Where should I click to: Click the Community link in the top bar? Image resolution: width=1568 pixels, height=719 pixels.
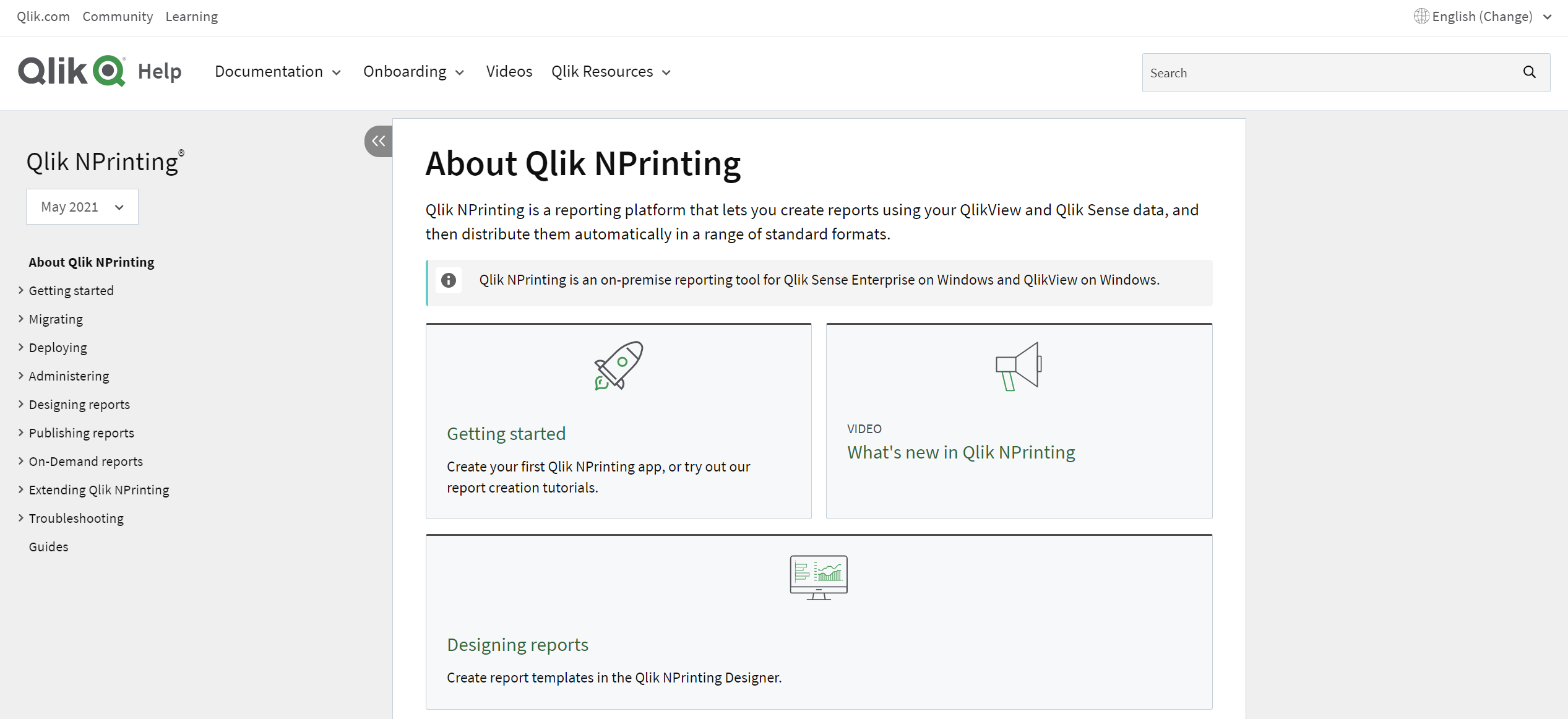(x=118, y=17)
